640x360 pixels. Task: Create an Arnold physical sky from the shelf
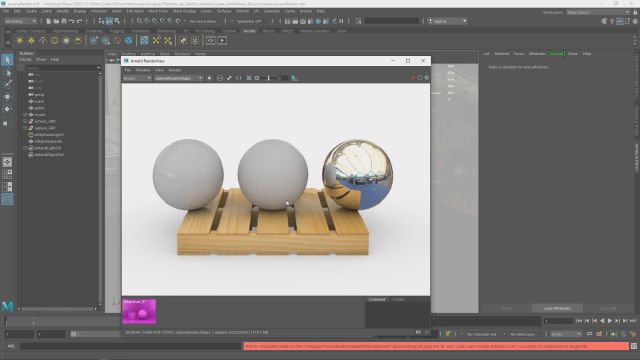coord(78,40)
